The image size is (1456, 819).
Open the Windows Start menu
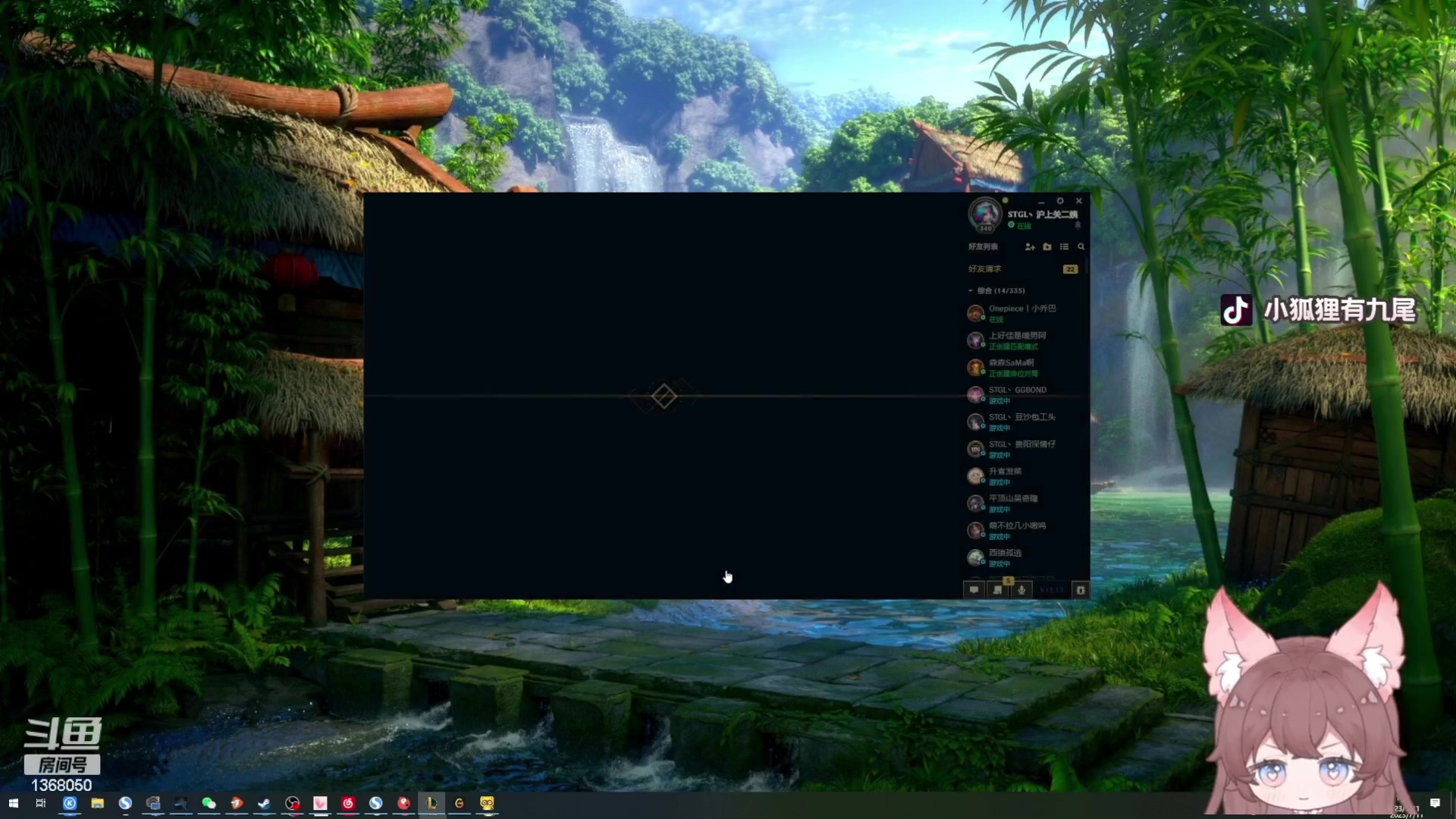coord(13,803)
